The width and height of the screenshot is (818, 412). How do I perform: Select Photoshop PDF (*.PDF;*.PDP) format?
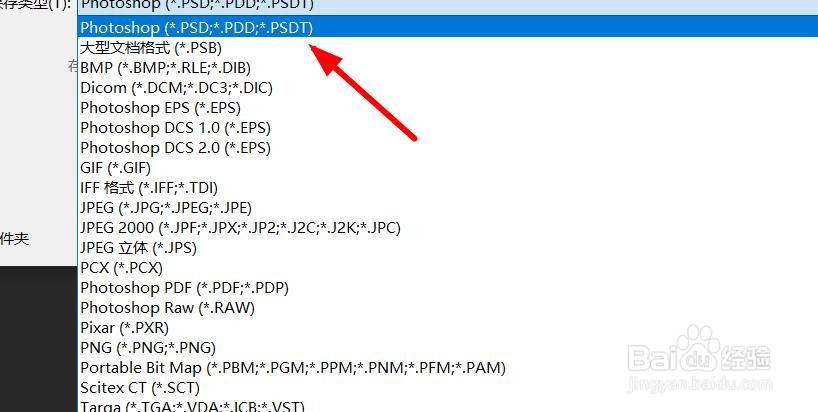pos(448,288)
